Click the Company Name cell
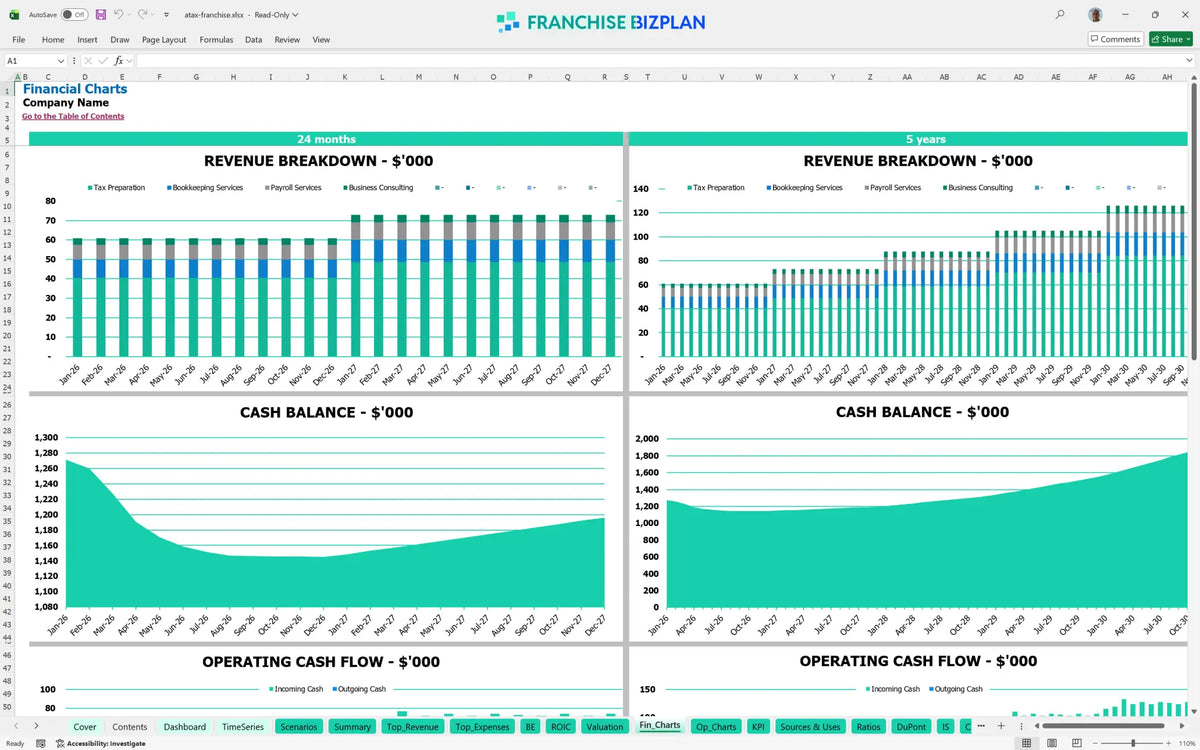This screenshot has width=1200, height=750. (x=66, y=103)
